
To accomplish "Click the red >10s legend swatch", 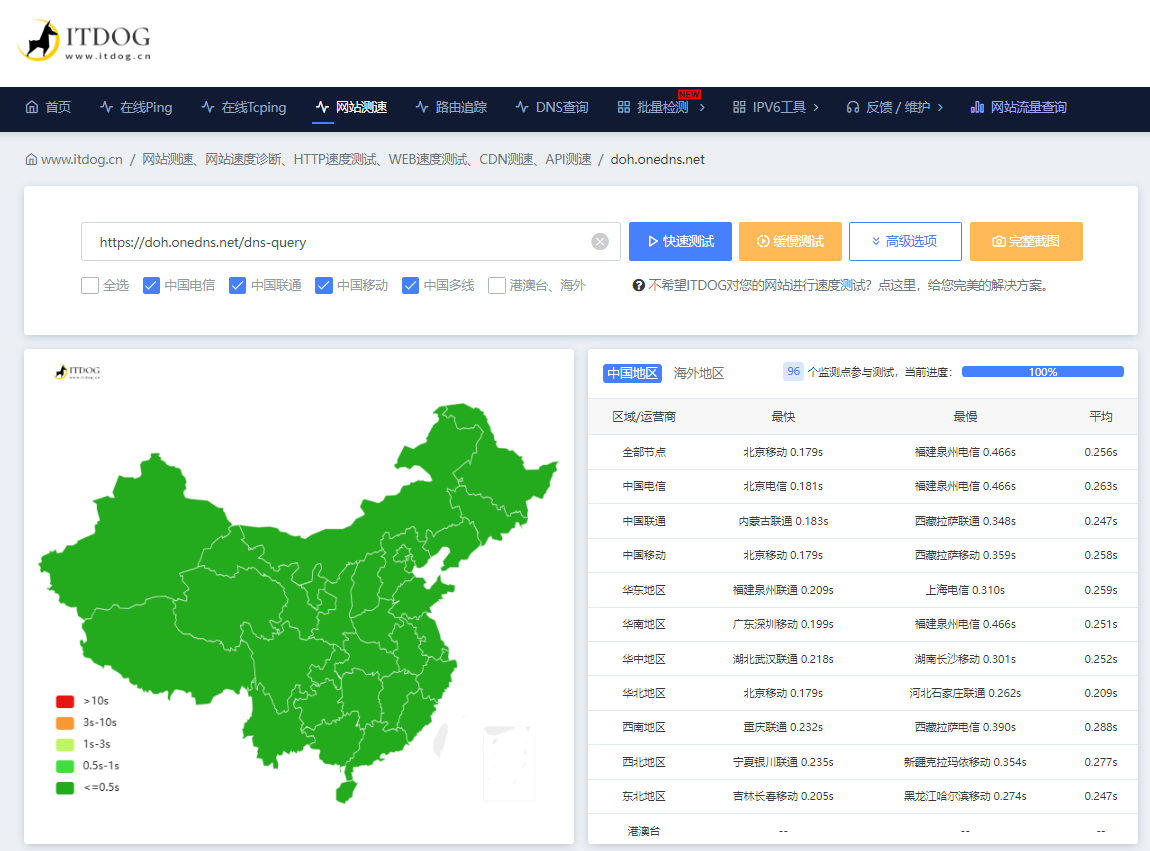I will (65, 701).
